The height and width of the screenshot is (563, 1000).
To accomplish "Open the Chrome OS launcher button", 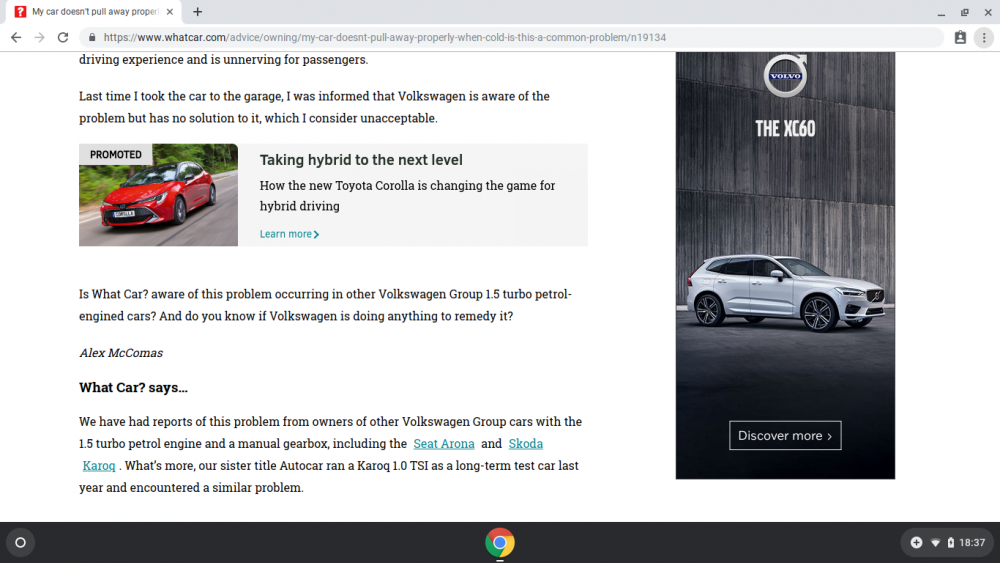I will pyautogui.click(x=20, y=543).
